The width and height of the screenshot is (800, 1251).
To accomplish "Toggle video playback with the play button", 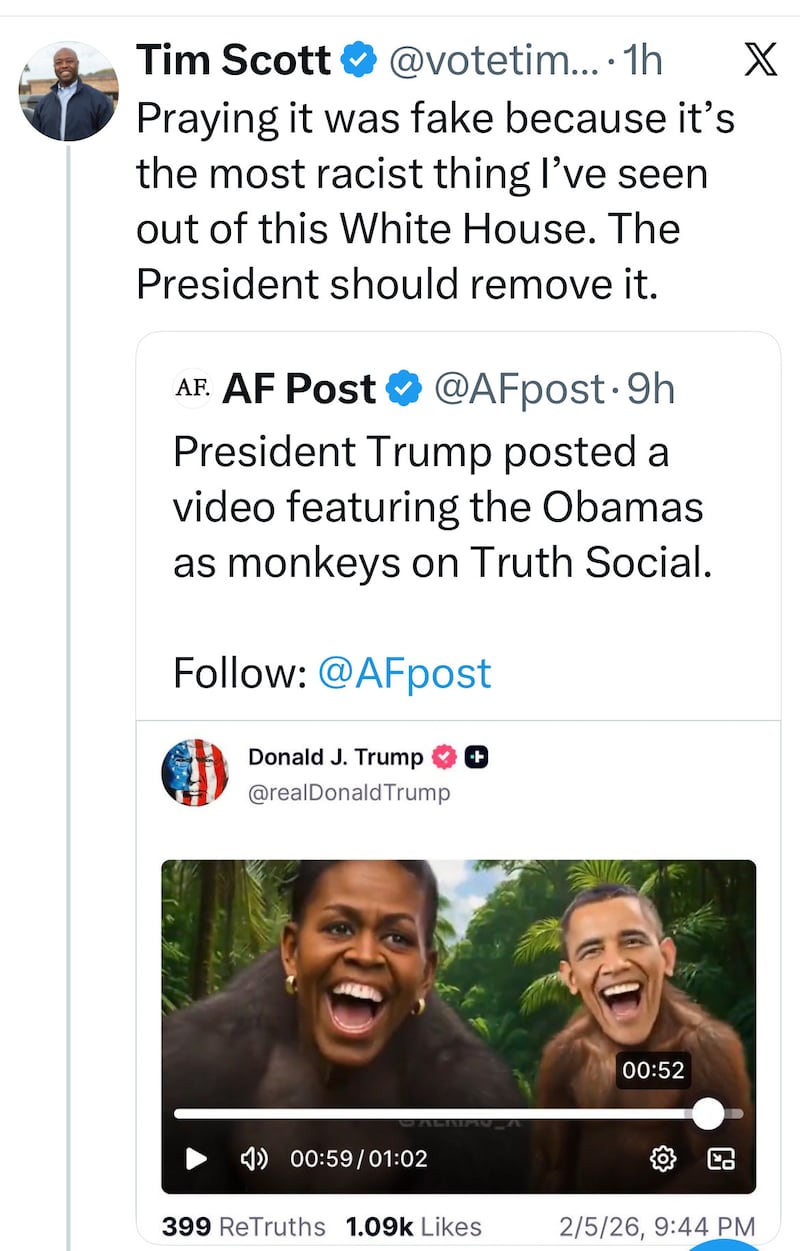I will 196,1159.
